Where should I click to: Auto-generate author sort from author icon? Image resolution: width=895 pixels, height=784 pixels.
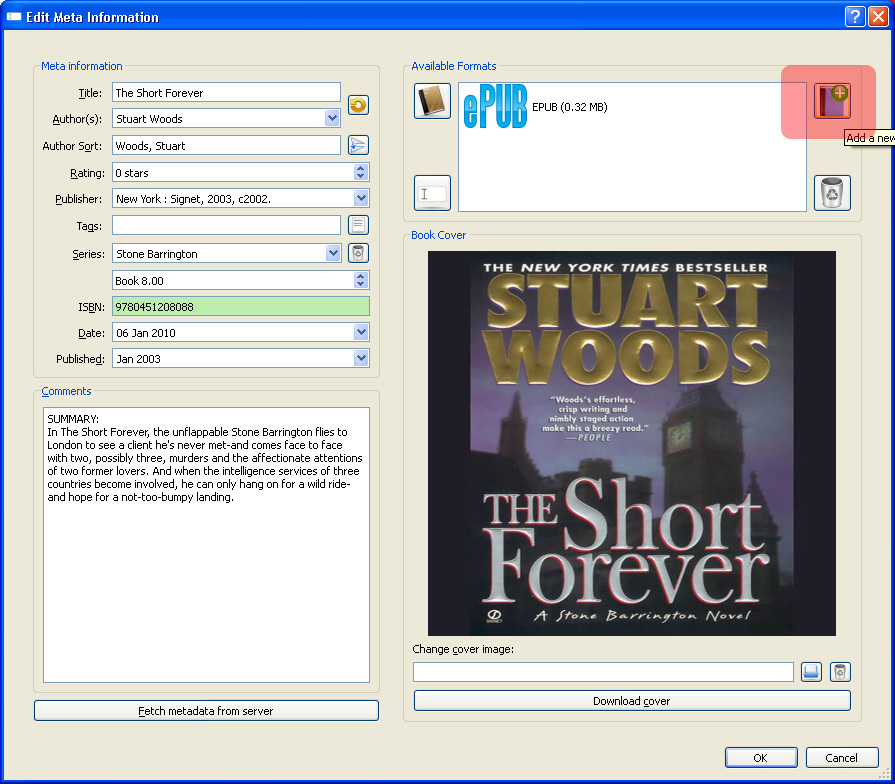coord(358,146)
